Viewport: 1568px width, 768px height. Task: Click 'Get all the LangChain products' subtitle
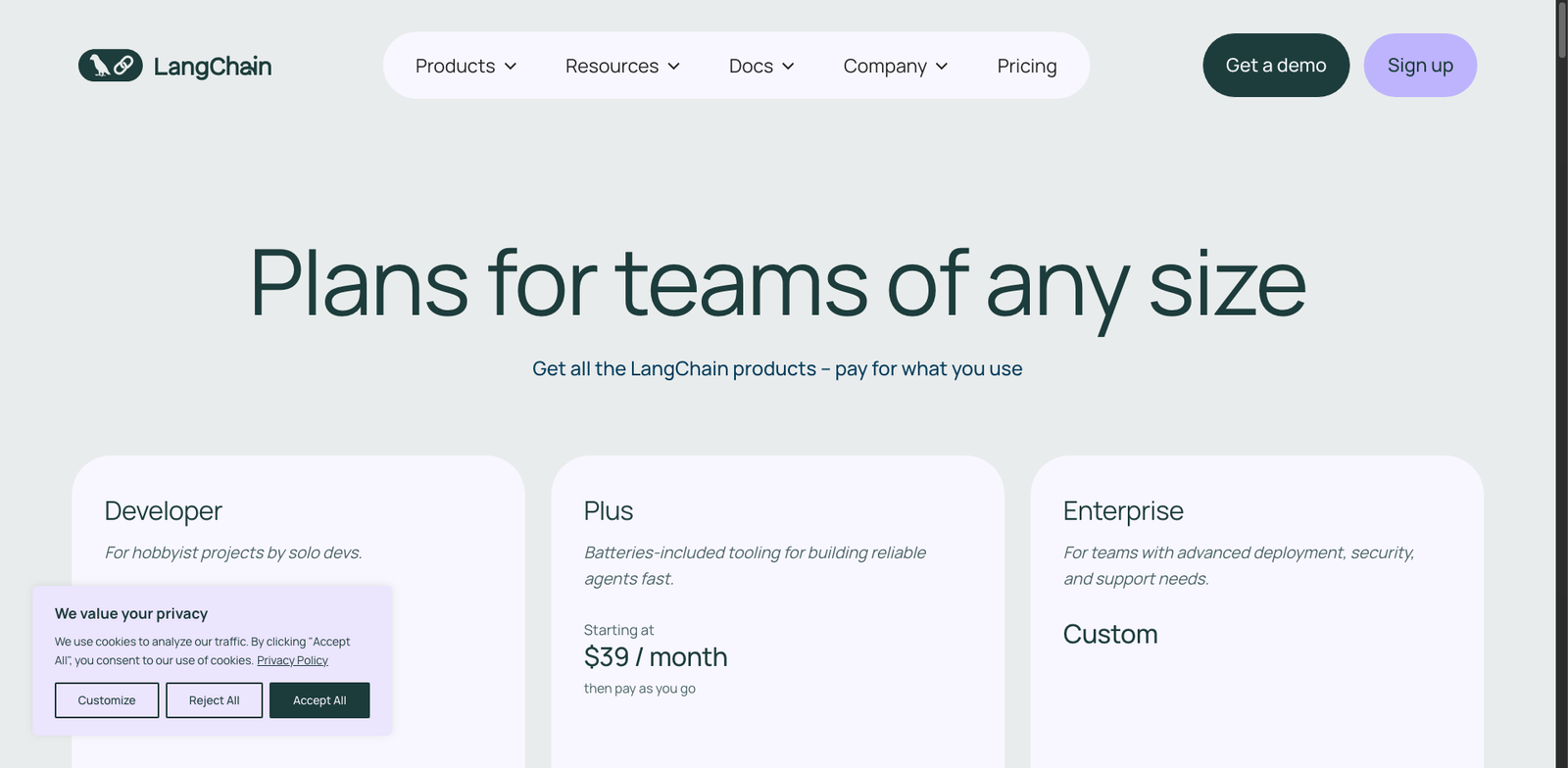pos(777,369)
